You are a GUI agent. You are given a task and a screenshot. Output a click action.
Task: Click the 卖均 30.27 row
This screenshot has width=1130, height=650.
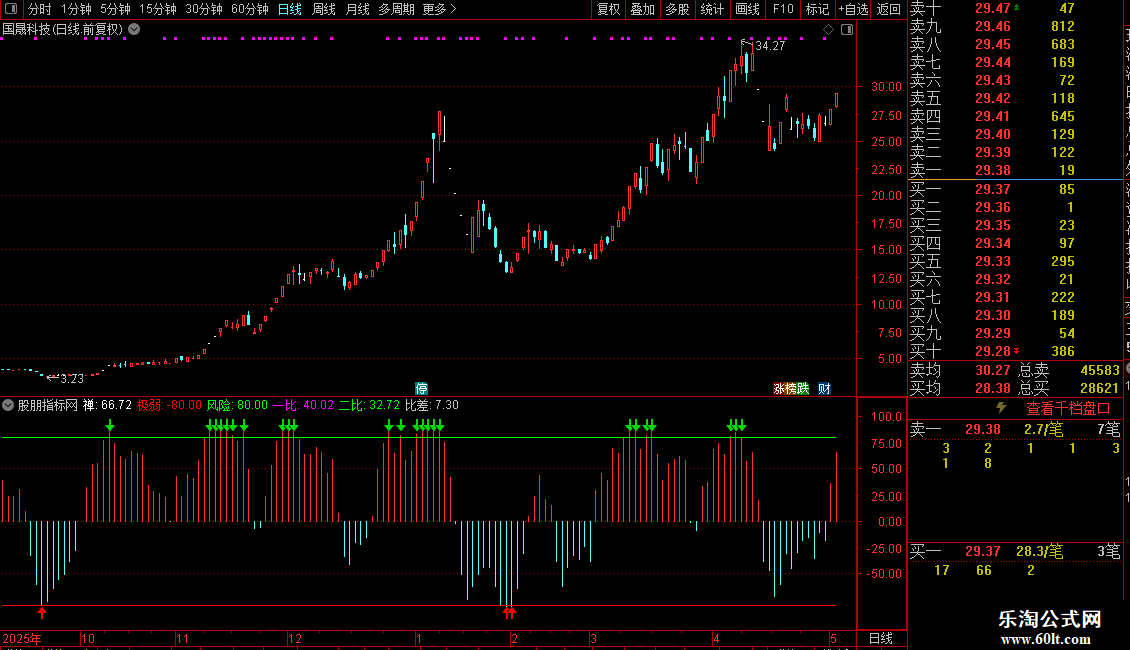point(961,370)
